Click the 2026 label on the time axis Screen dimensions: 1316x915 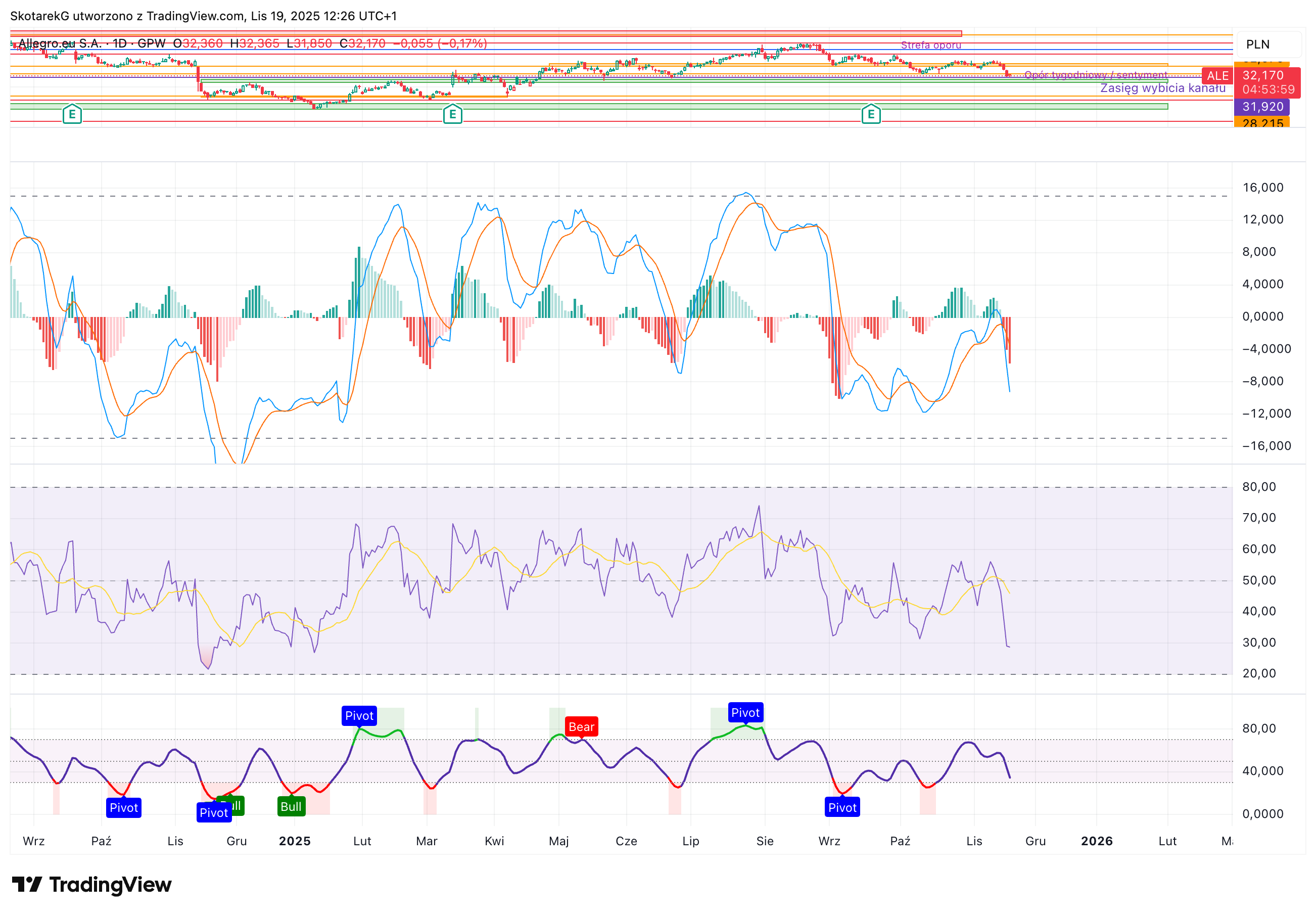click(1097, 842)
